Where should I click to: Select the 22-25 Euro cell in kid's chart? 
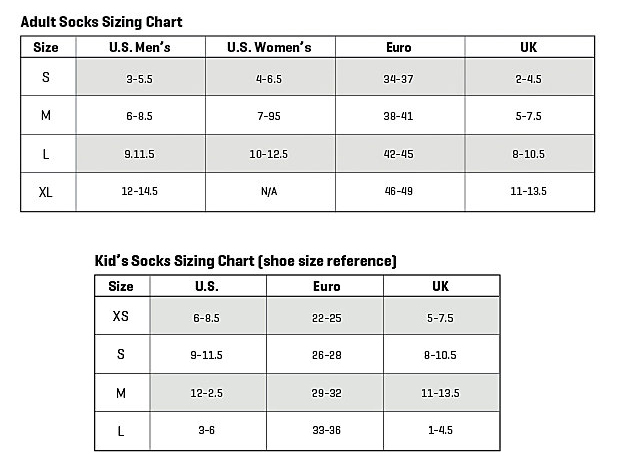point(326,316)
